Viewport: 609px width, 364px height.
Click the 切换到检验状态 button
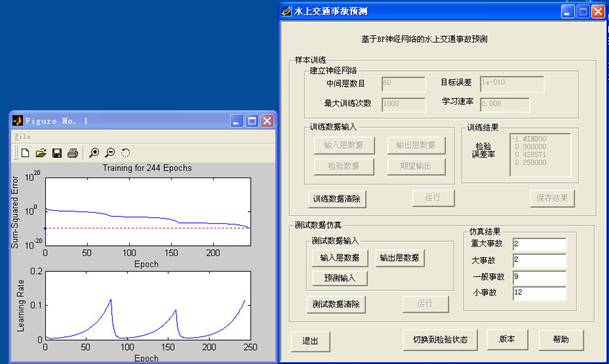[x=440, y=340]
